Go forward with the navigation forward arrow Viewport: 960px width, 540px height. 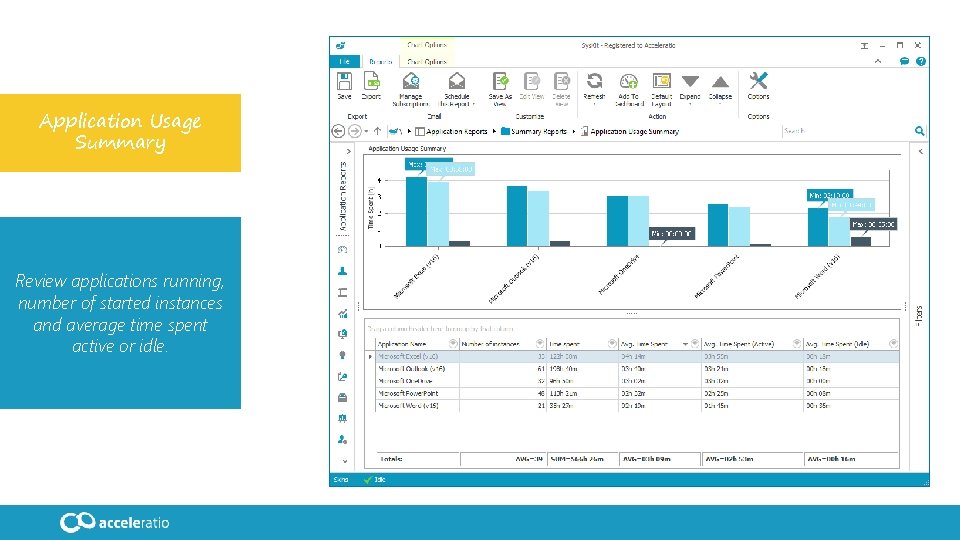[x=354, y=131]
